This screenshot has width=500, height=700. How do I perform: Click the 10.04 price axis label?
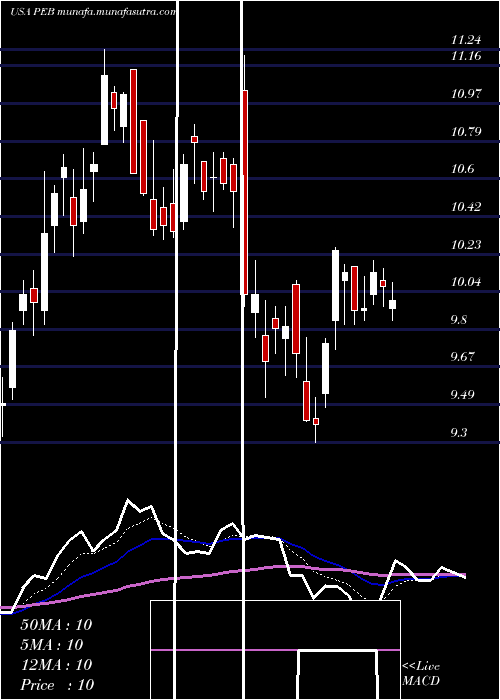point(466,282)
